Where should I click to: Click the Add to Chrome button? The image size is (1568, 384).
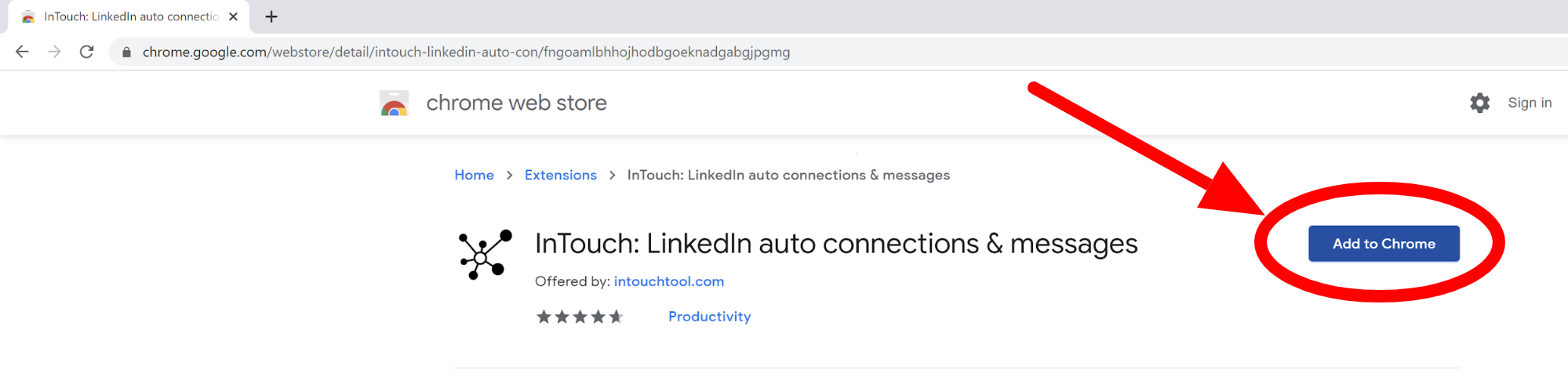tap(1384, 244)
